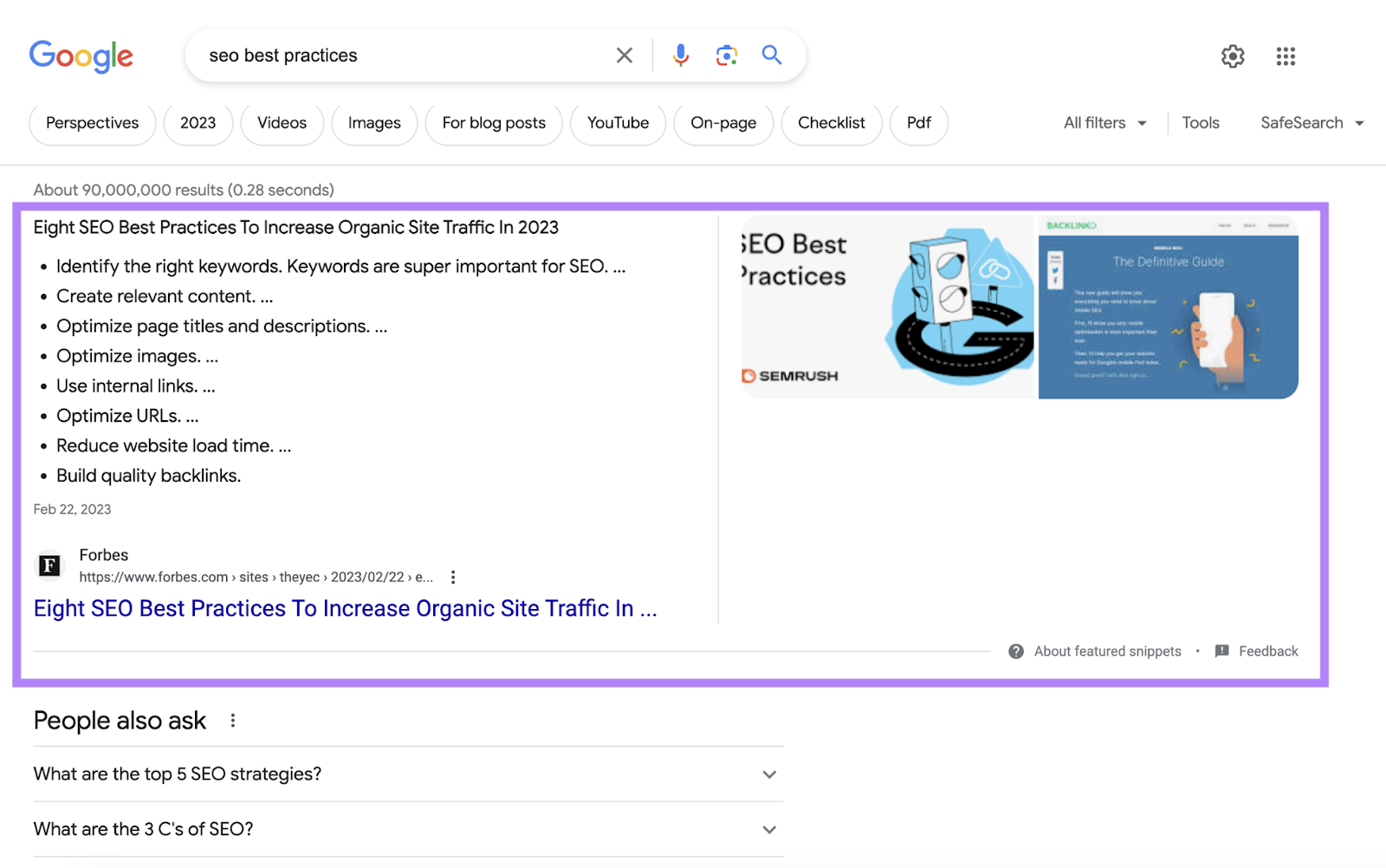Expand 'What are the top 5 SEO strategies?'
Viewport: 1386px width, 868px height.
768,774
